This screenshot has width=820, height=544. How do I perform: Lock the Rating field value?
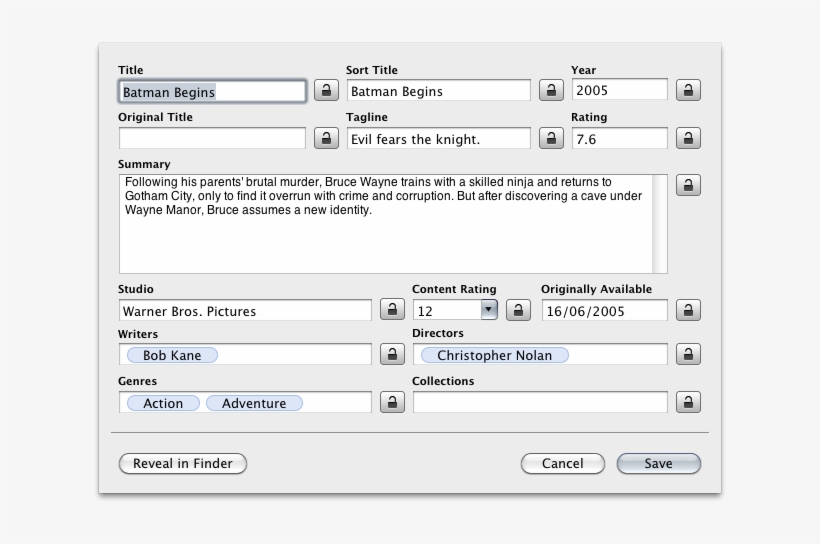coord(688,139)
